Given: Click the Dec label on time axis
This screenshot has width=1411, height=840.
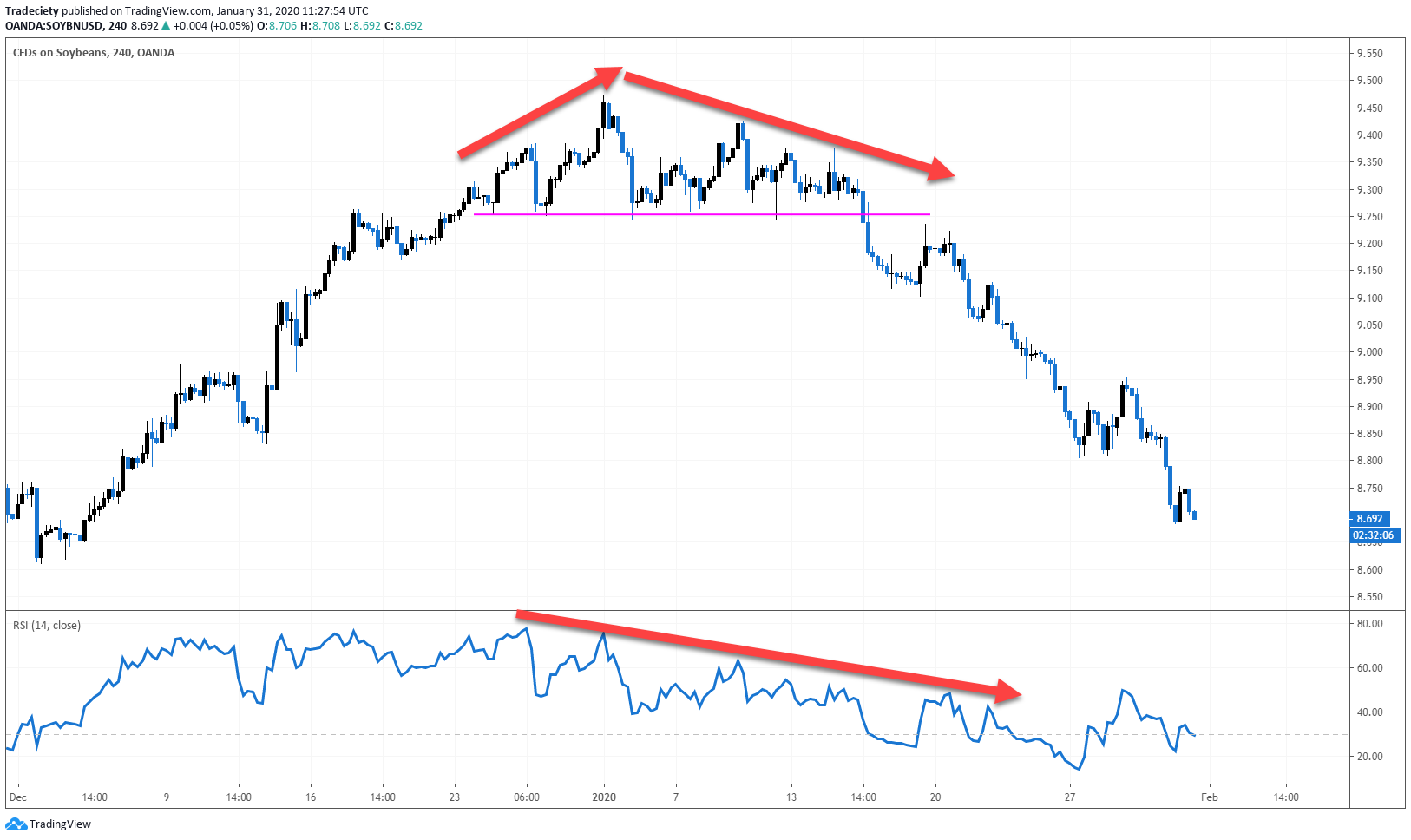Looking at the screenshot, I should coord(18,797).
